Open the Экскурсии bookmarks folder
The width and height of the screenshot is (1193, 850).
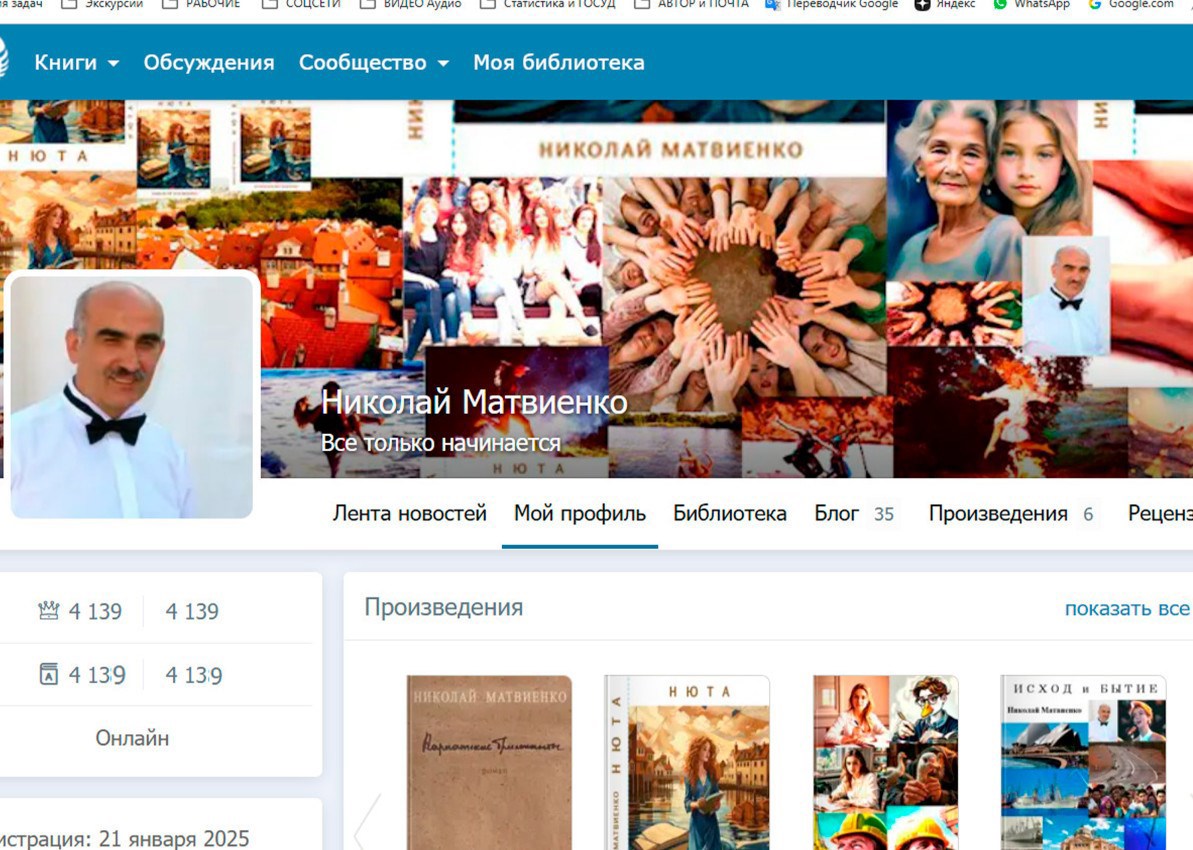(x=102, y=5)
